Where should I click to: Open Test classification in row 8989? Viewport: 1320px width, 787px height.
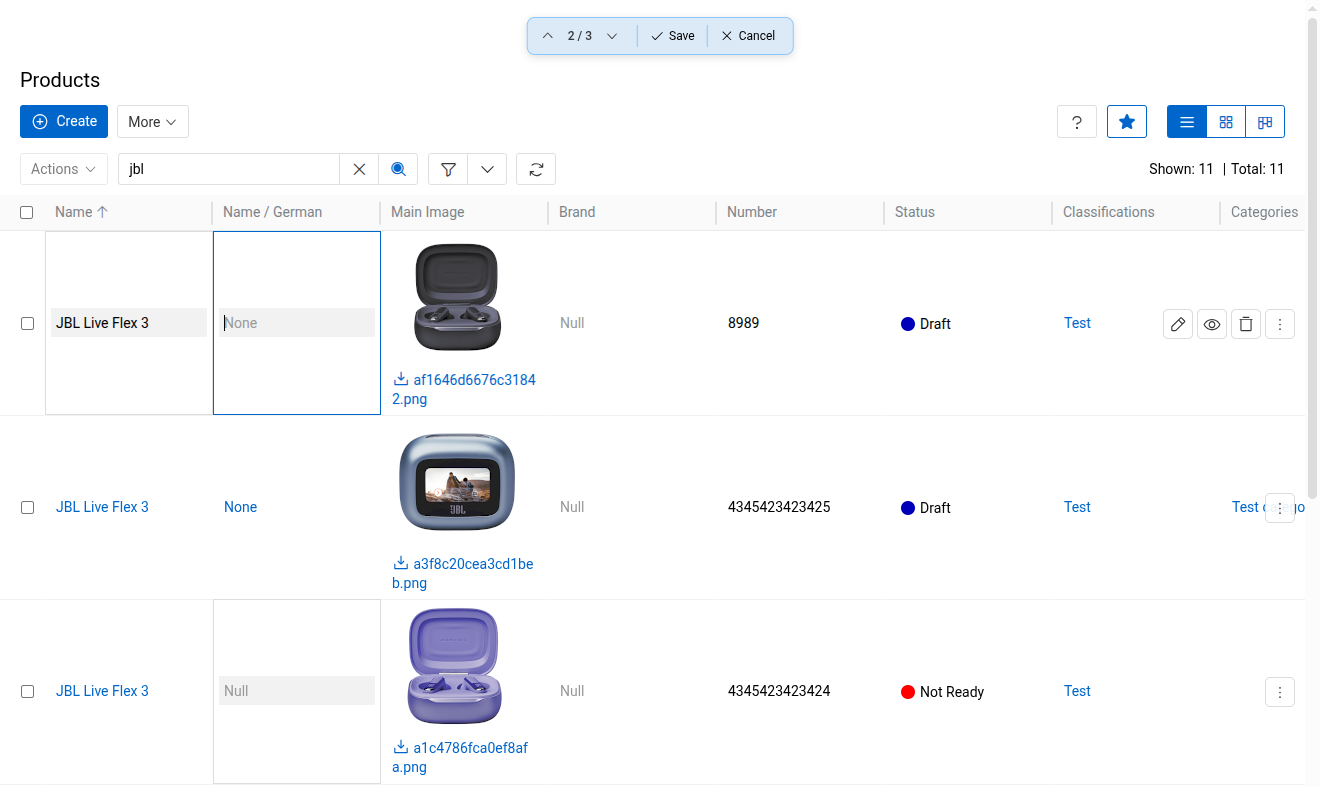(1077, 323)
